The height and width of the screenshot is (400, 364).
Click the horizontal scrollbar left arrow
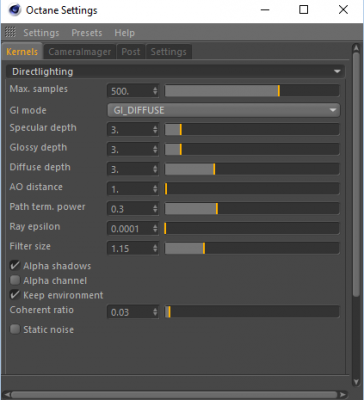6,395
